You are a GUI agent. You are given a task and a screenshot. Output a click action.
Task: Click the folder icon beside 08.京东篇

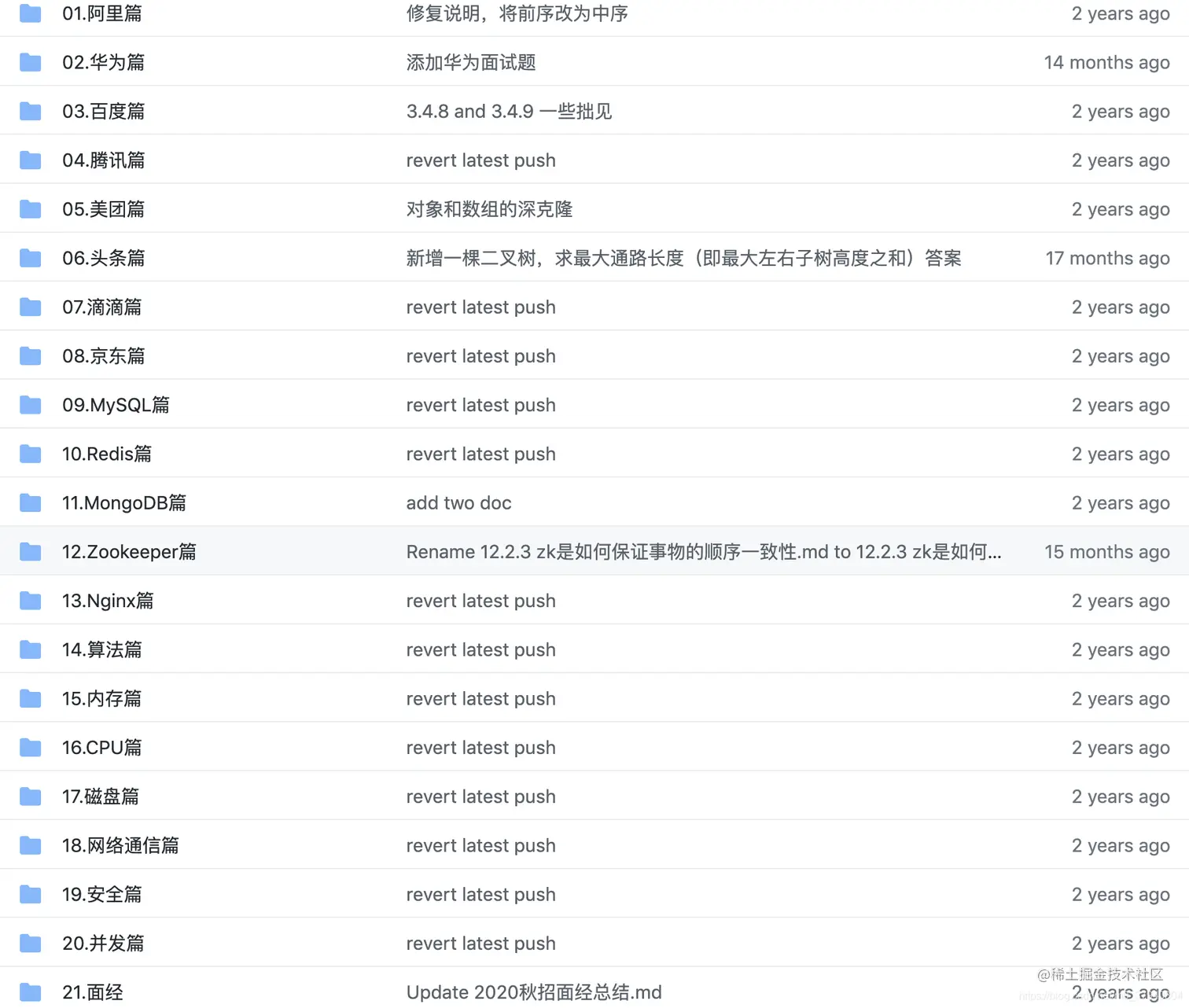tap(30, 356)
